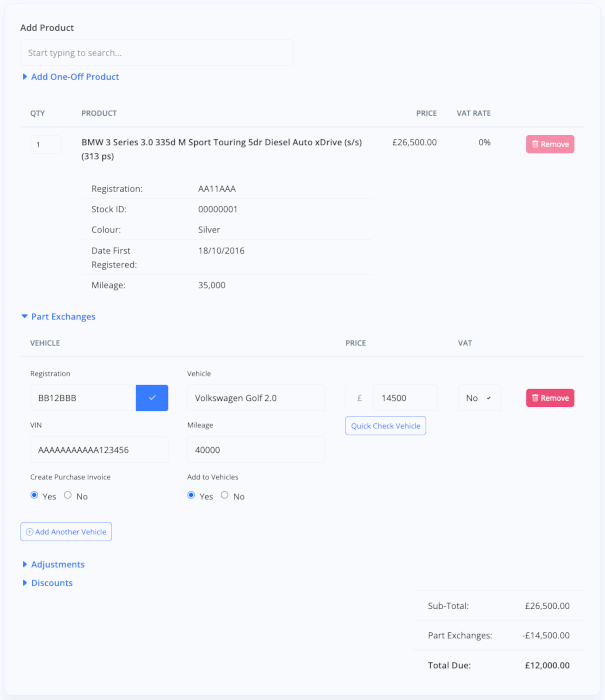
Task: Click the Sub-Total amount £26,500.00
Action: [547, 606]
